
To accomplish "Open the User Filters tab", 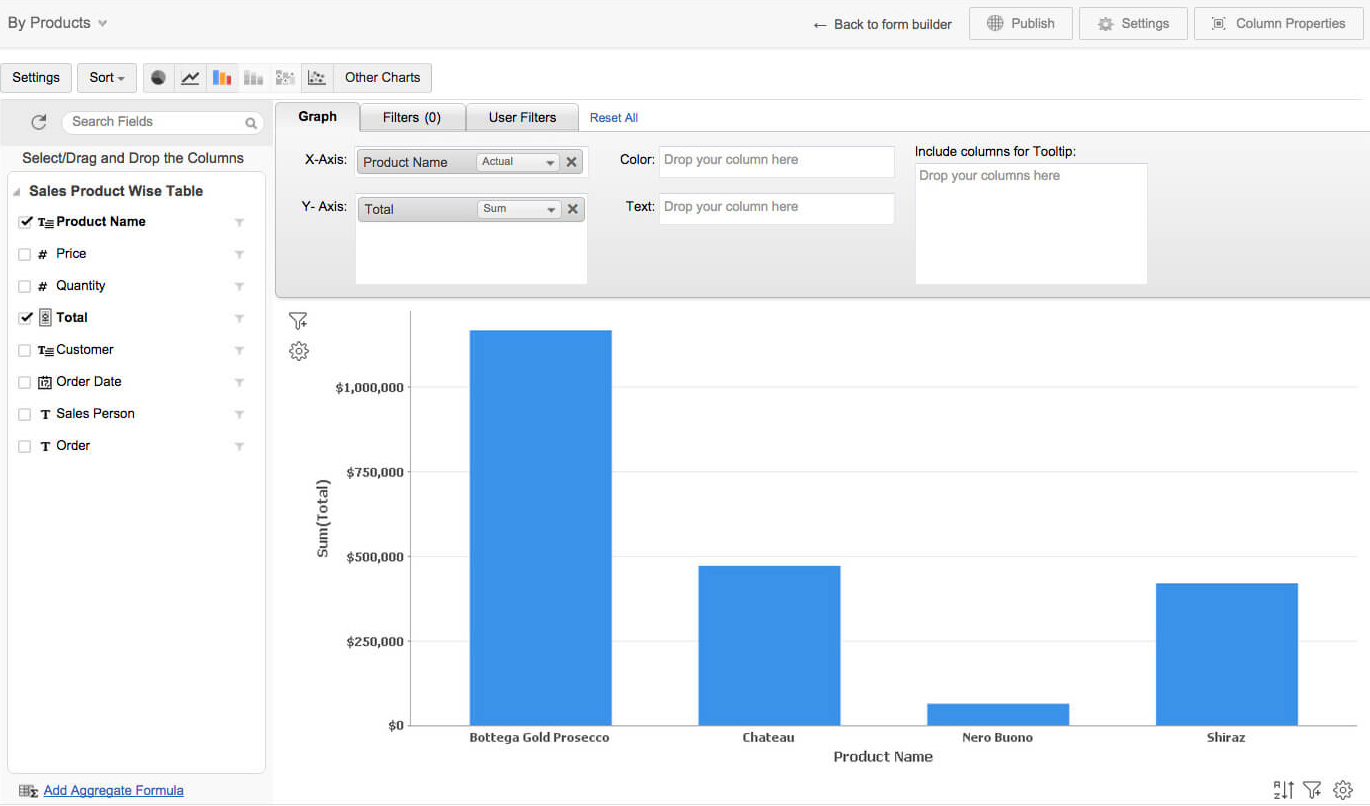I will coord(522,117).
